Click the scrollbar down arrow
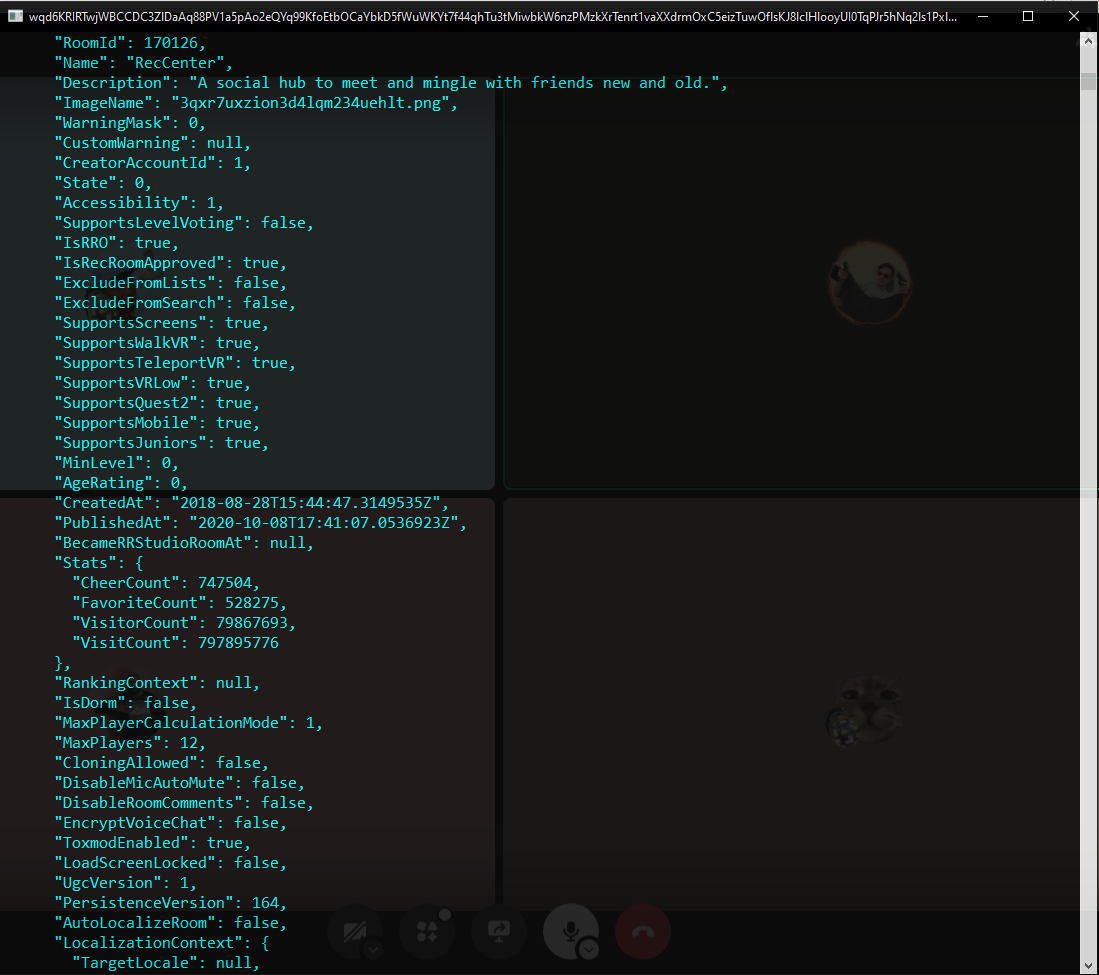The width and height of the screenshot is (1099, 975). [1088, 964]
